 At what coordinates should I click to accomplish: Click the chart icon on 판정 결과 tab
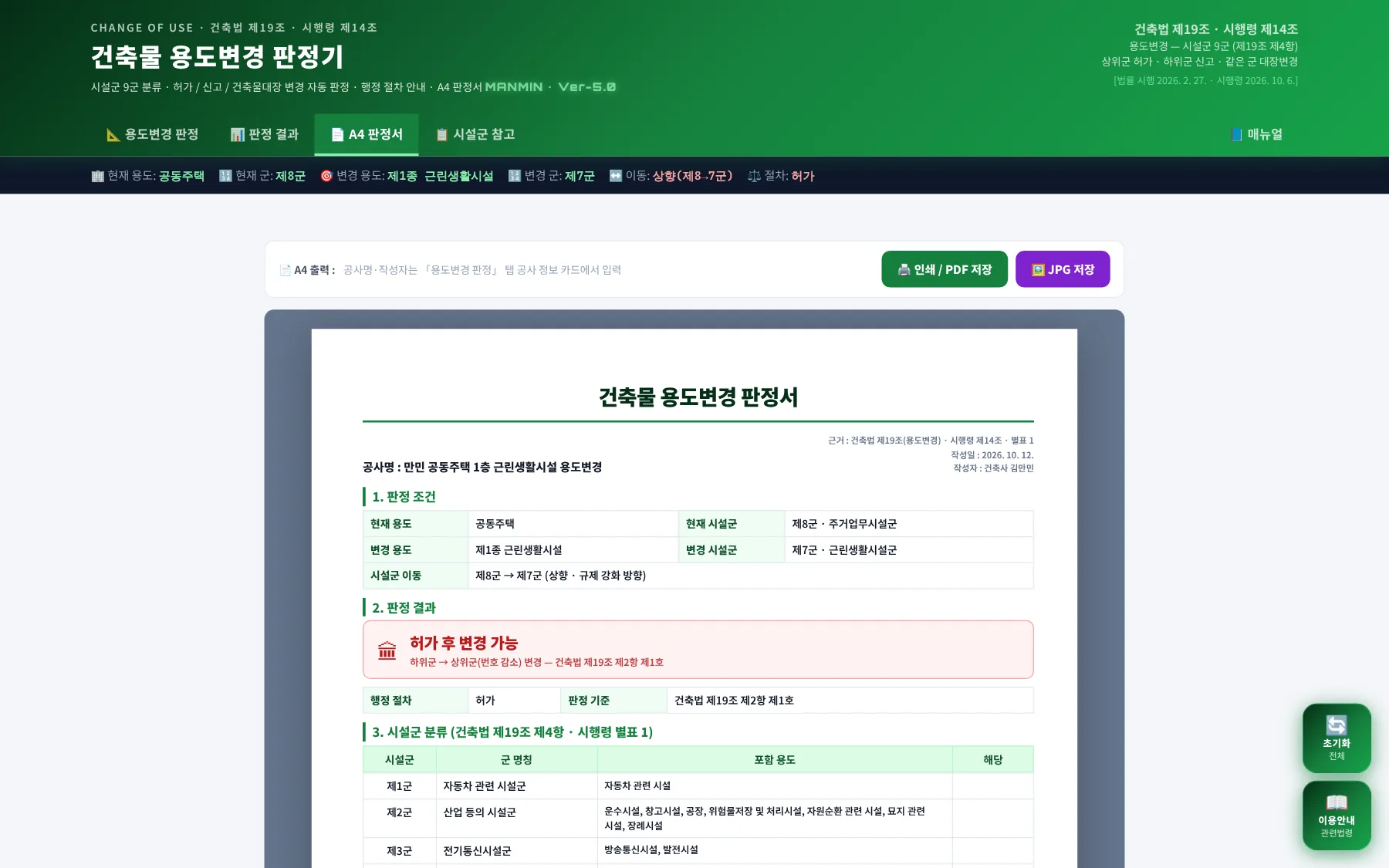pyautogui.click(x=238, y=135)
